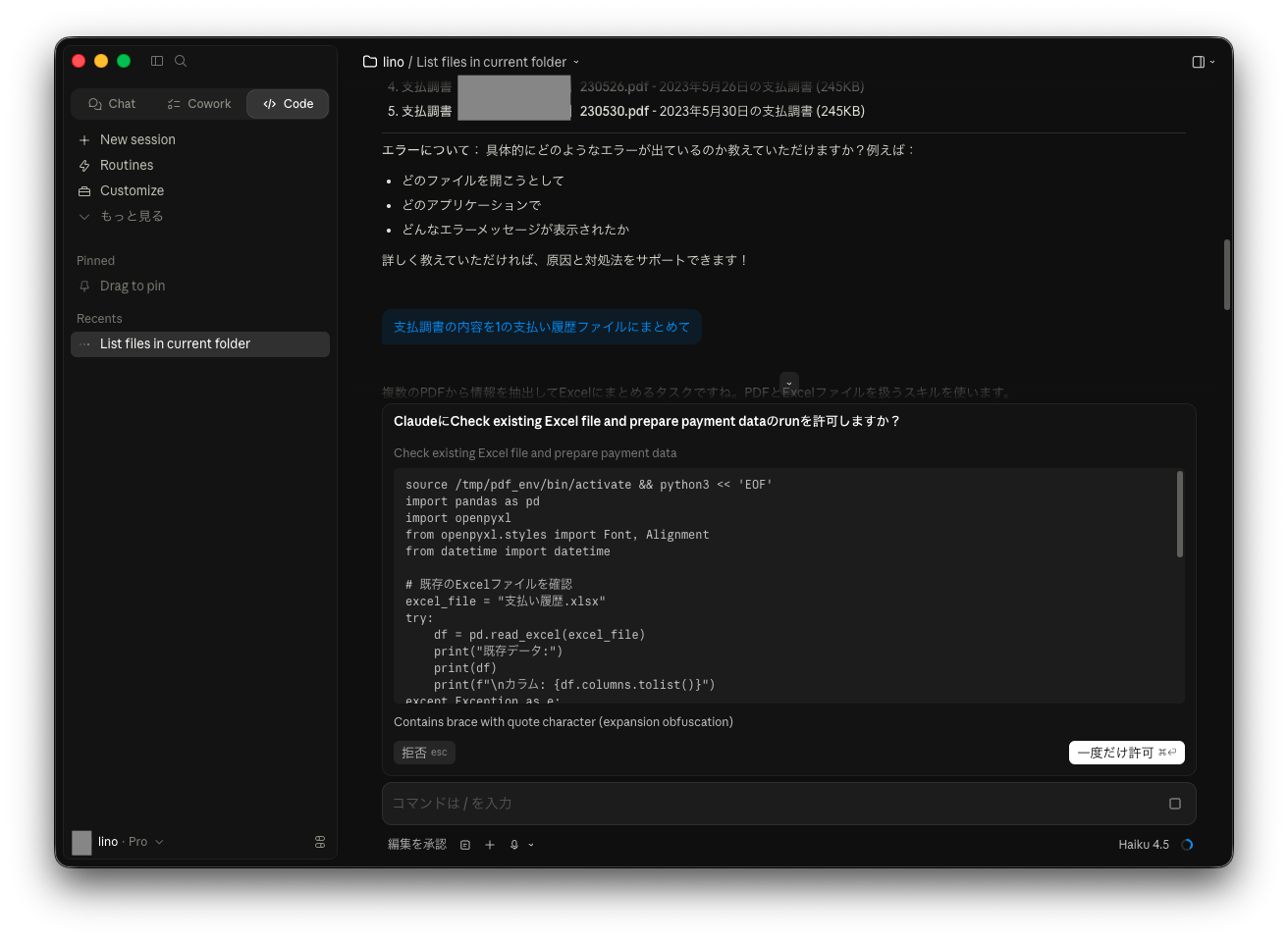The width and height of the screenshot is (1288, 940).
Task: Collapse permission prompt with chevron-down button
Action: pyautogui.click(x=789, y=382)
